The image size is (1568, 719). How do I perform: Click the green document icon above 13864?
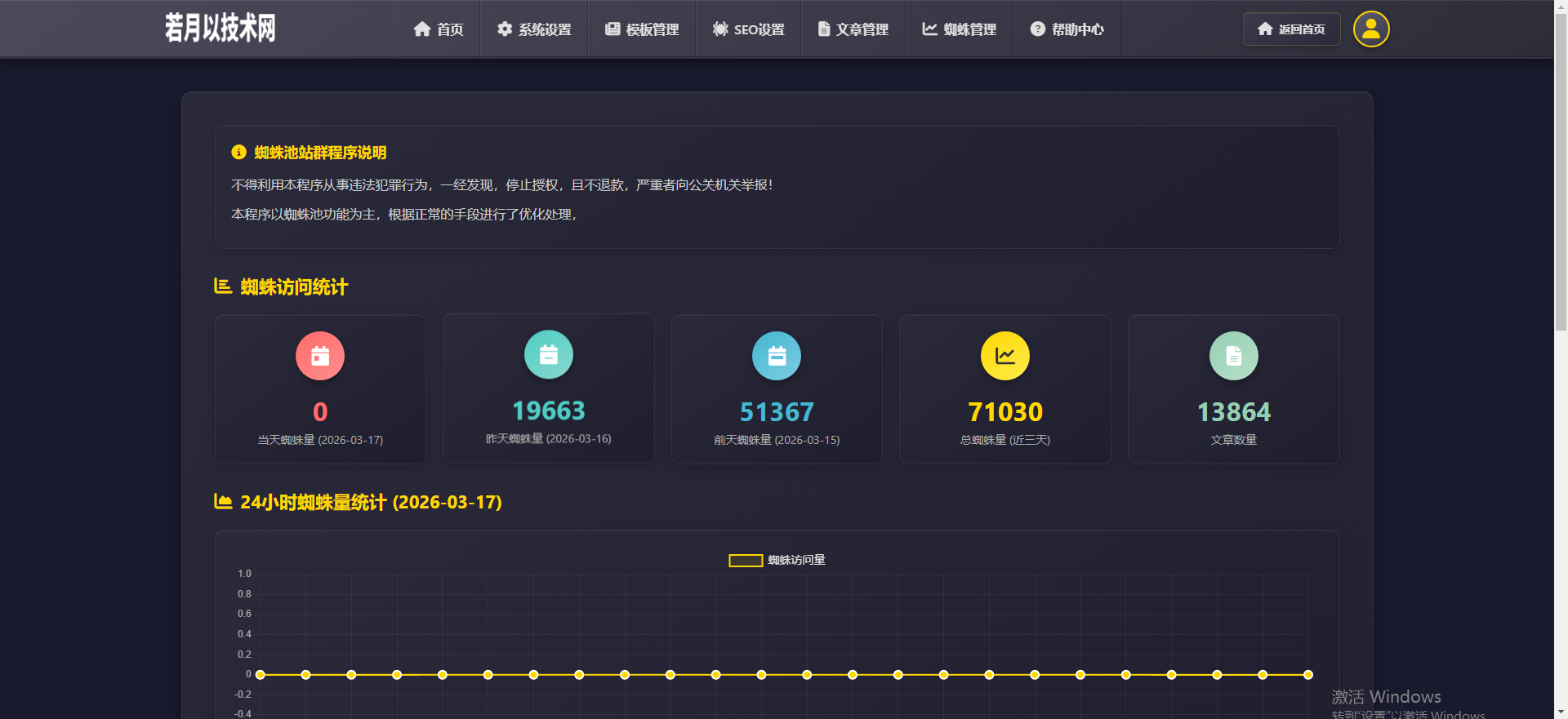1234,356
